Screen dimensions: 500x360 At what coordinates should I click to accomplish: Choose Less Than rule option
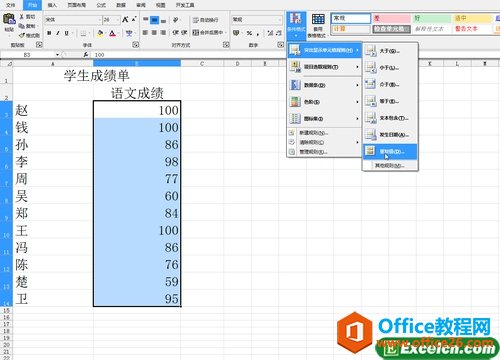[390, 68]
